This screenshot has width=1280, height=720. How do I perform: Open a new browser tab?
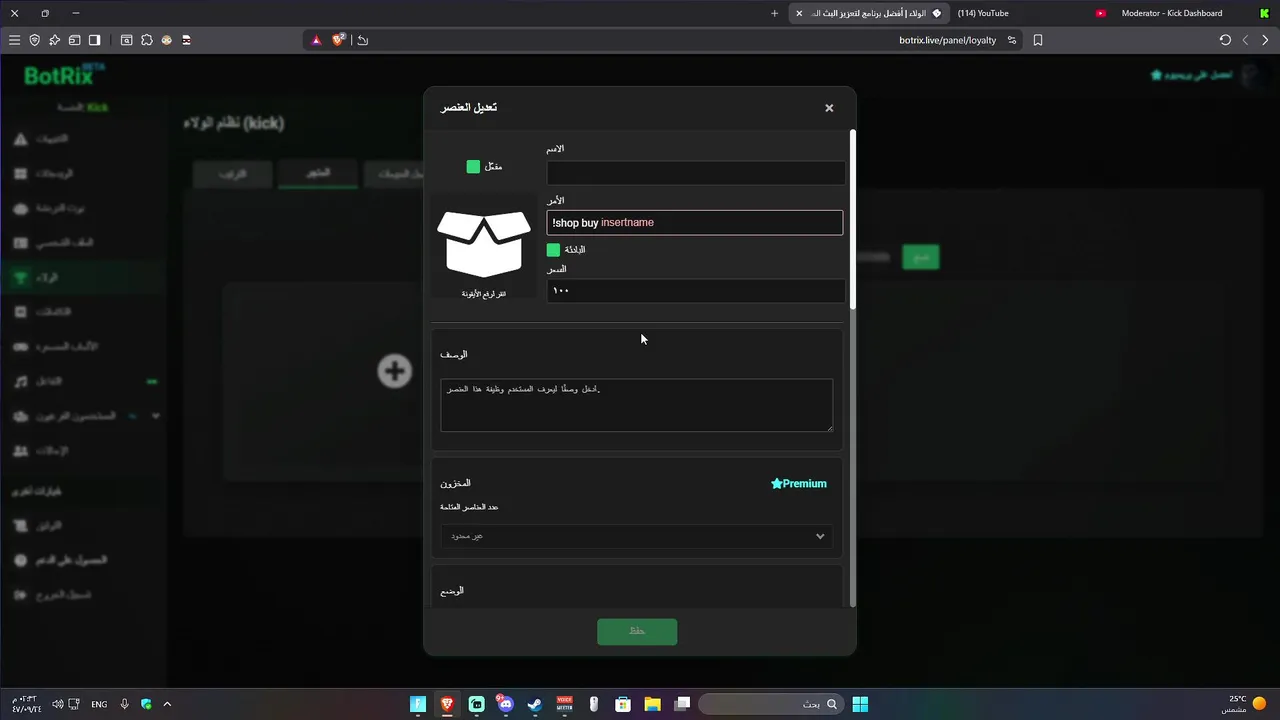774,13
